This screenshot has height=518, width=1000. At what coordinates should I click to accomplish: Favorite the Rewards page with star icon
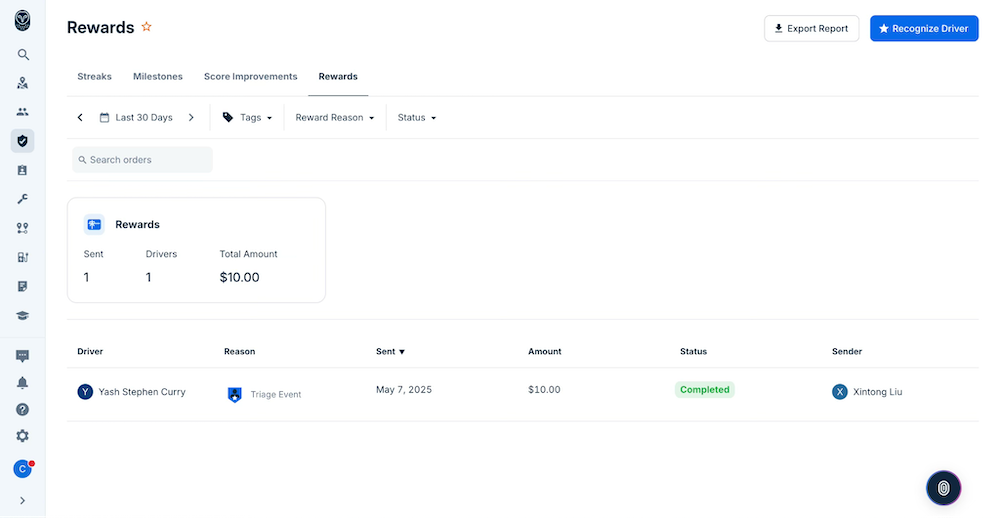147,27
